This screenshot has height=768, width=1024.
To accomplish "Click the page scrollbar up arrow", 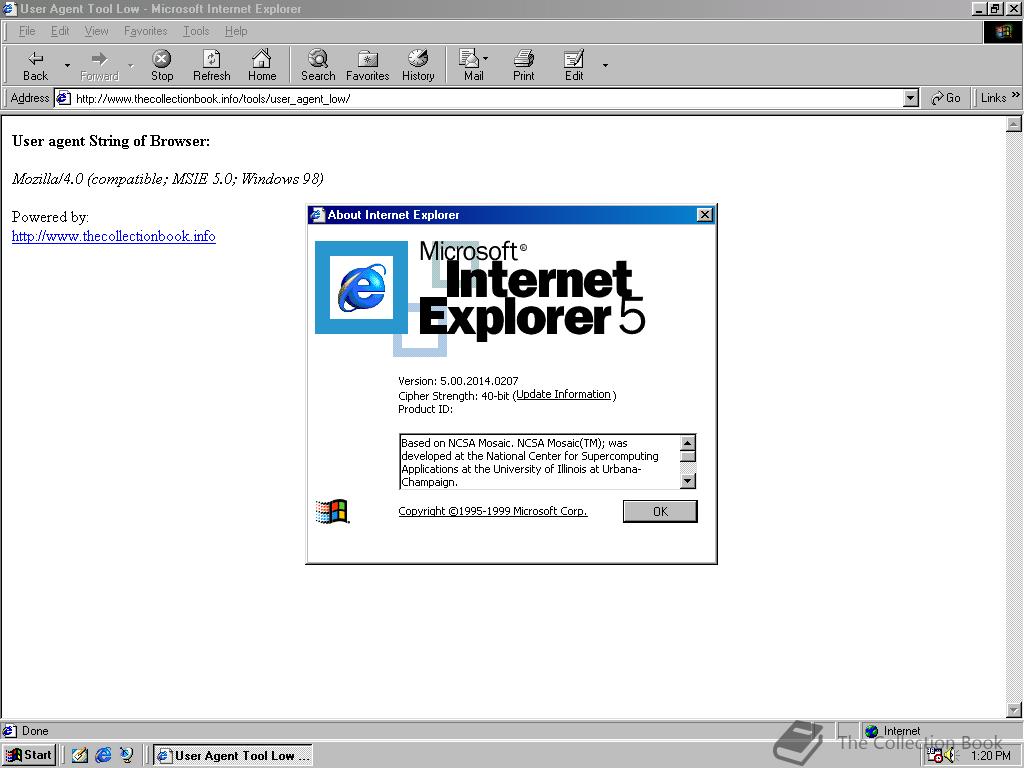I will 1014,124.
